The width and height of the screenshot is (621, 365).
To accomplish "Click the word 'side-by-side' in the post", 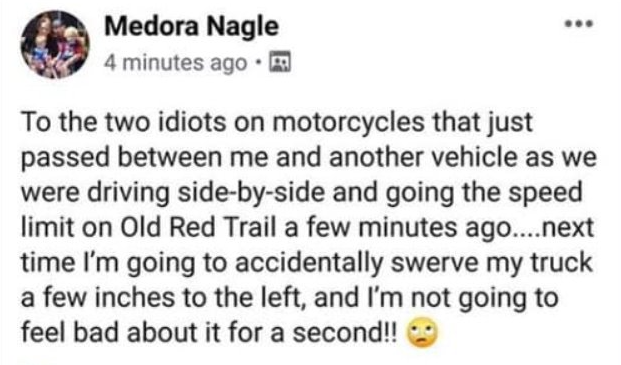I will point(251,193).
